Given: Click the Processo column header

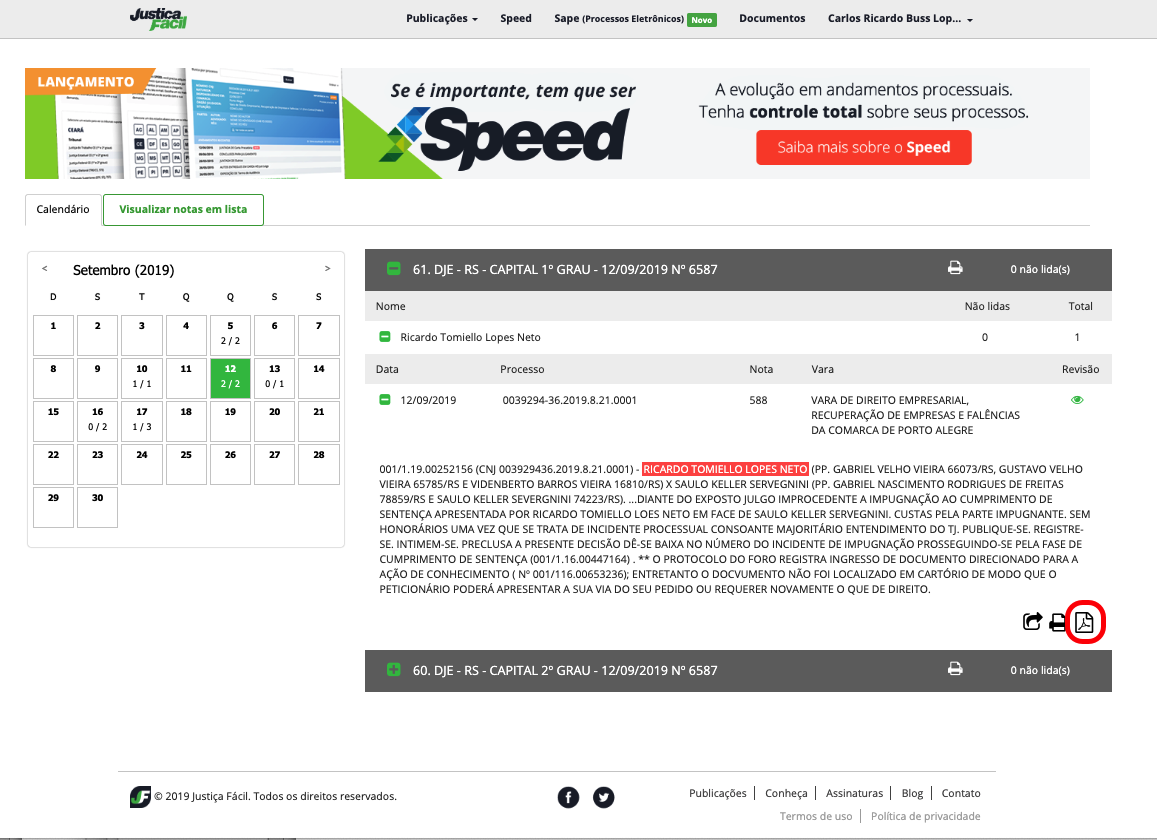Looking at the screenshot, I should coord(522,369).
